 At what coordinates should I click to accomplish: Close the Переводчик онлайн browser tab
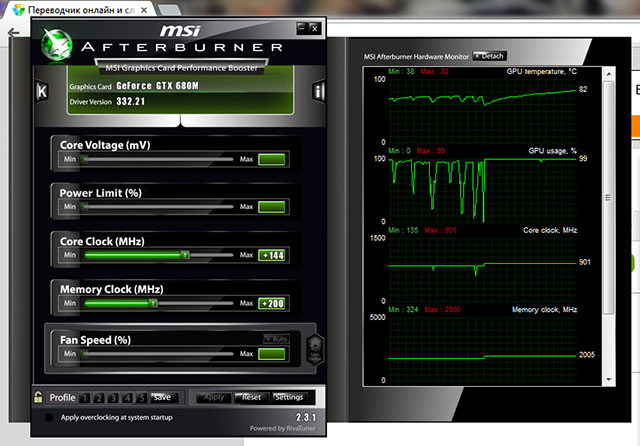point(144,10)
